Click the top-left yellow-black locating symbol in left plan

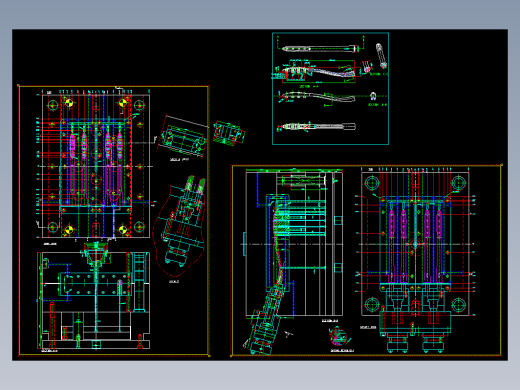coord(69,103)
